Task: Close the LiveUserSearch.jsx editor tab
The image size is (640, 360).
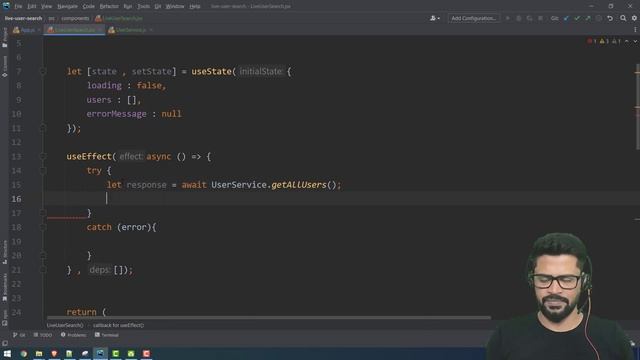Action: (100, 30)
